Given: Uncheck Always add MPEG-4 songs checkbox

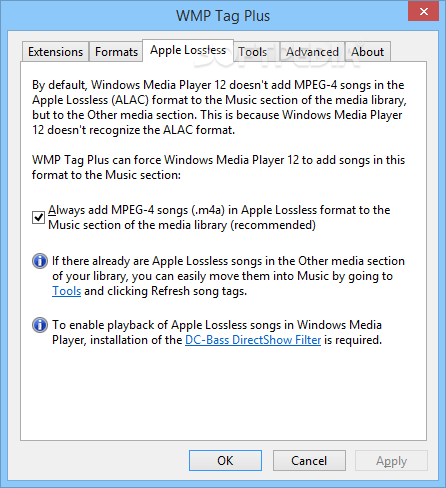Looking at the screenshot, I should pos(38,217).
